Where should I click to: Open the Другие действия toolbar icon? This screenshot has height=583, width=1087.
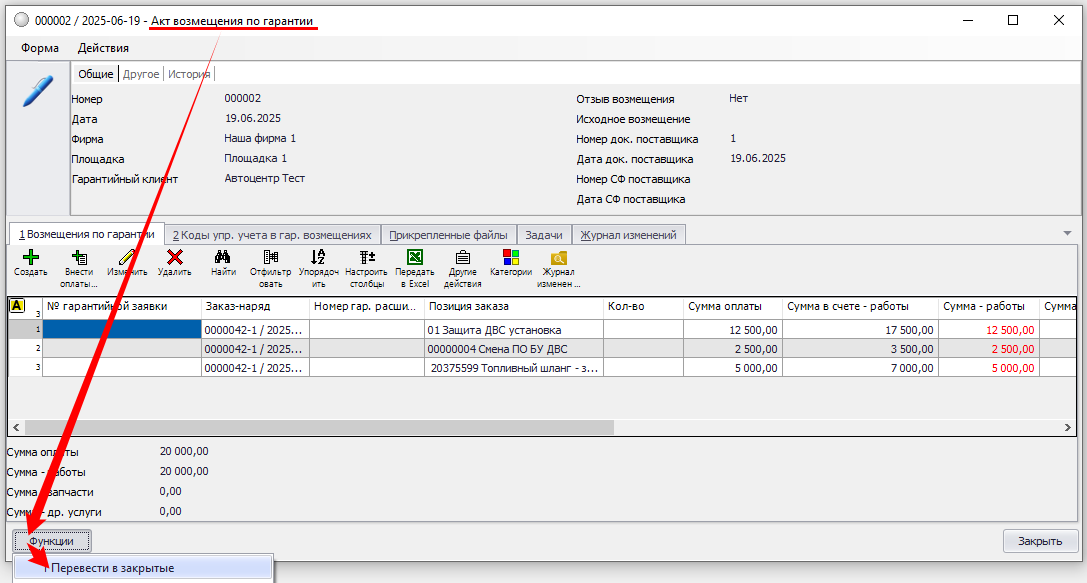[462, 258]
